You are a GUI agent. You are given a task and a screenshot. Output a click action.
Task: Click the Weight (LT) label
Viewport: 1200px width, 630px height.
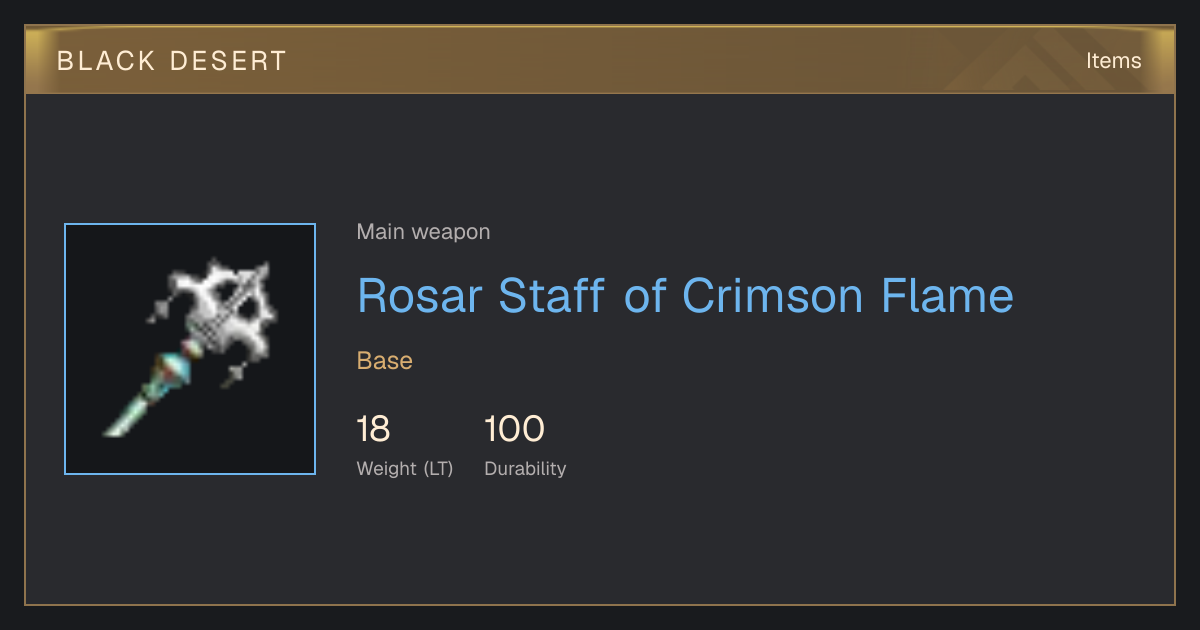pyautogui.click(x=405, y=469)
